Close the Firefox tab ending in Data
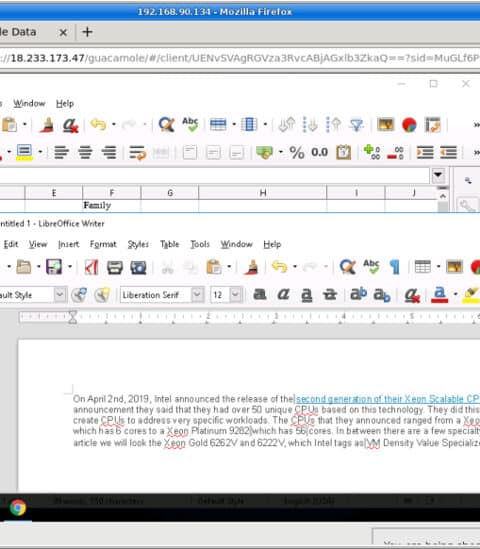Image resolution: width=480 pixels, height=549 pixels. (63, 33)
